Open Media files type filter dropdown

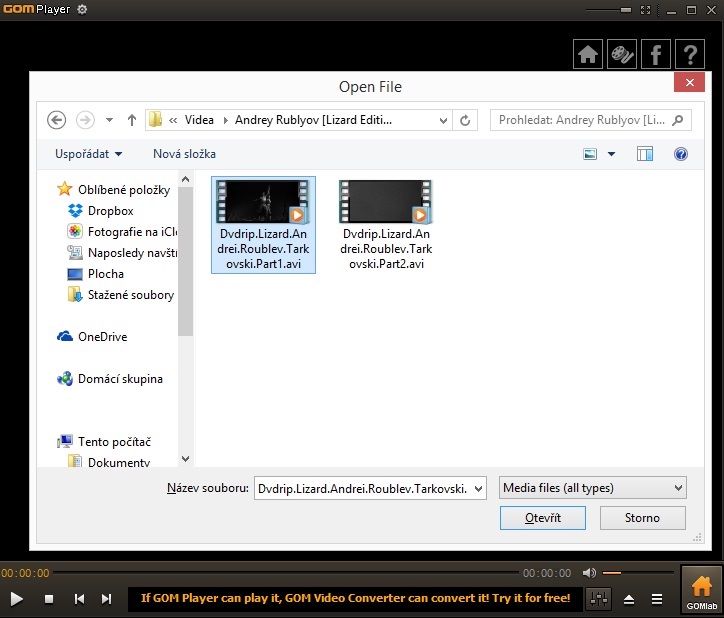coord(592,488)
